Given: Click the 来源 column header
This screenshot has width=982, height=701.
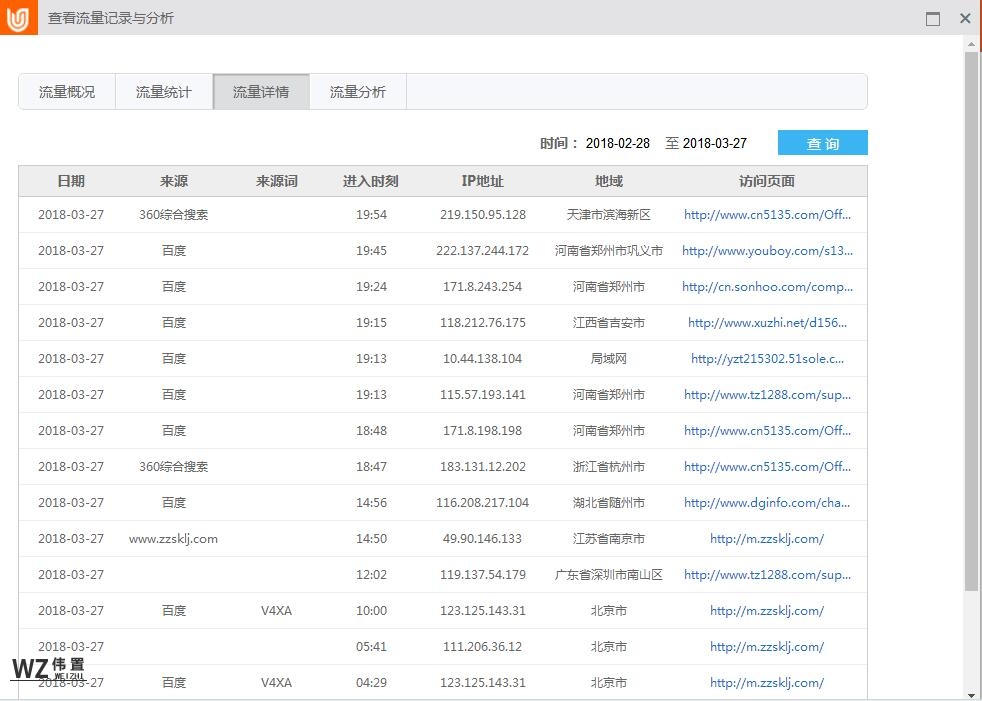Looking at the screenshot, I should (x=174, y=181).
